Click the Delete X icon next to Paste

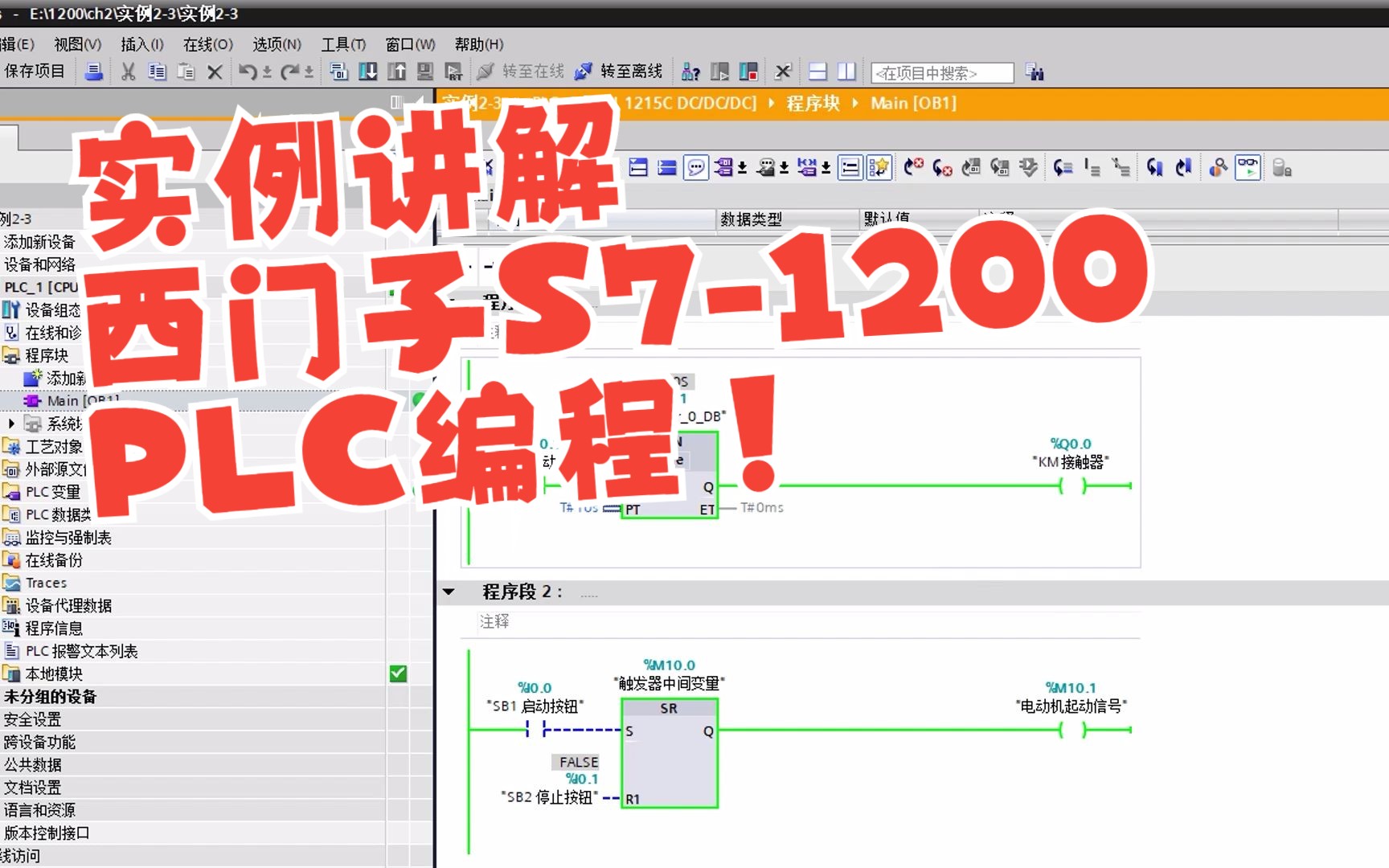tap(215, 72)
